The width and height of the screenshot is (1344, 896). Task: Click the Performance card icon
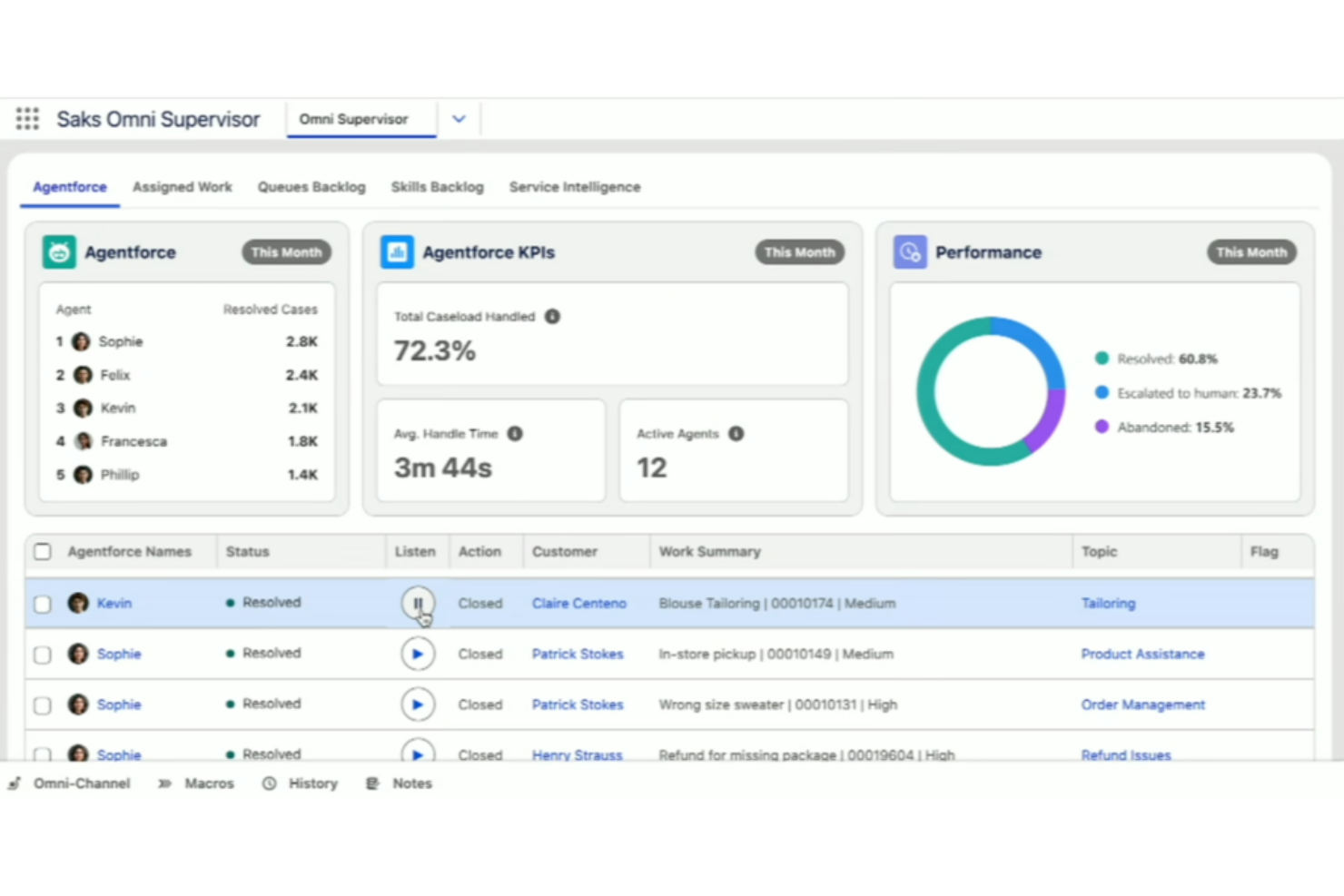[910, 252]
